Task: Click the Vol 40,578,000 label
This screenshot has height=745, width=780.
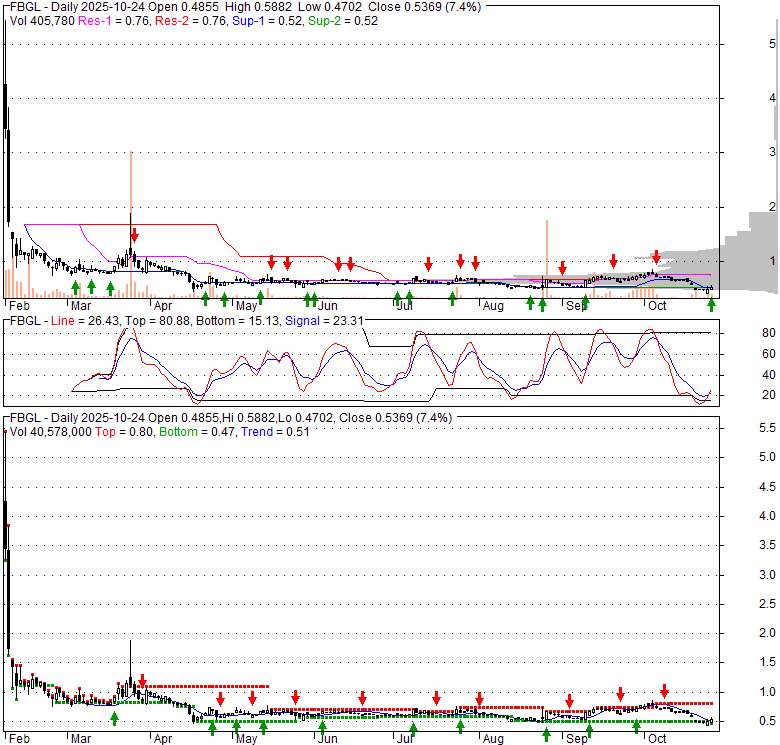Action: 55,431
